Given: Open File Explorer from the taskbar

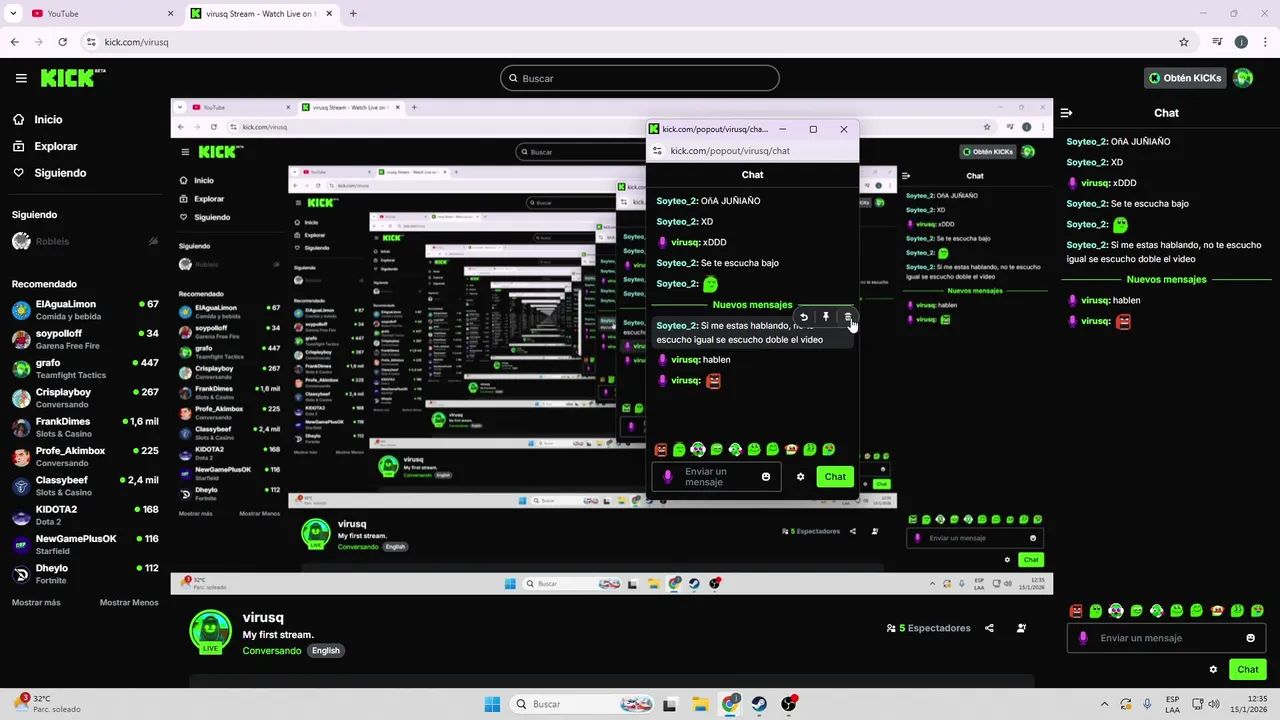Looking at the screenshot, I should (700, 704).
